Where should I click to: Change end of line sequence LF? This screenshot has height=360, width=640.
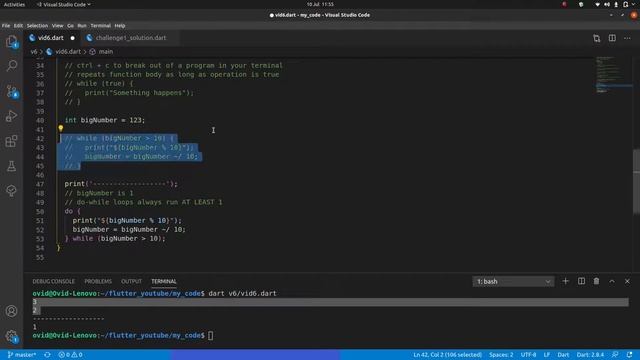tap(547, 355)
